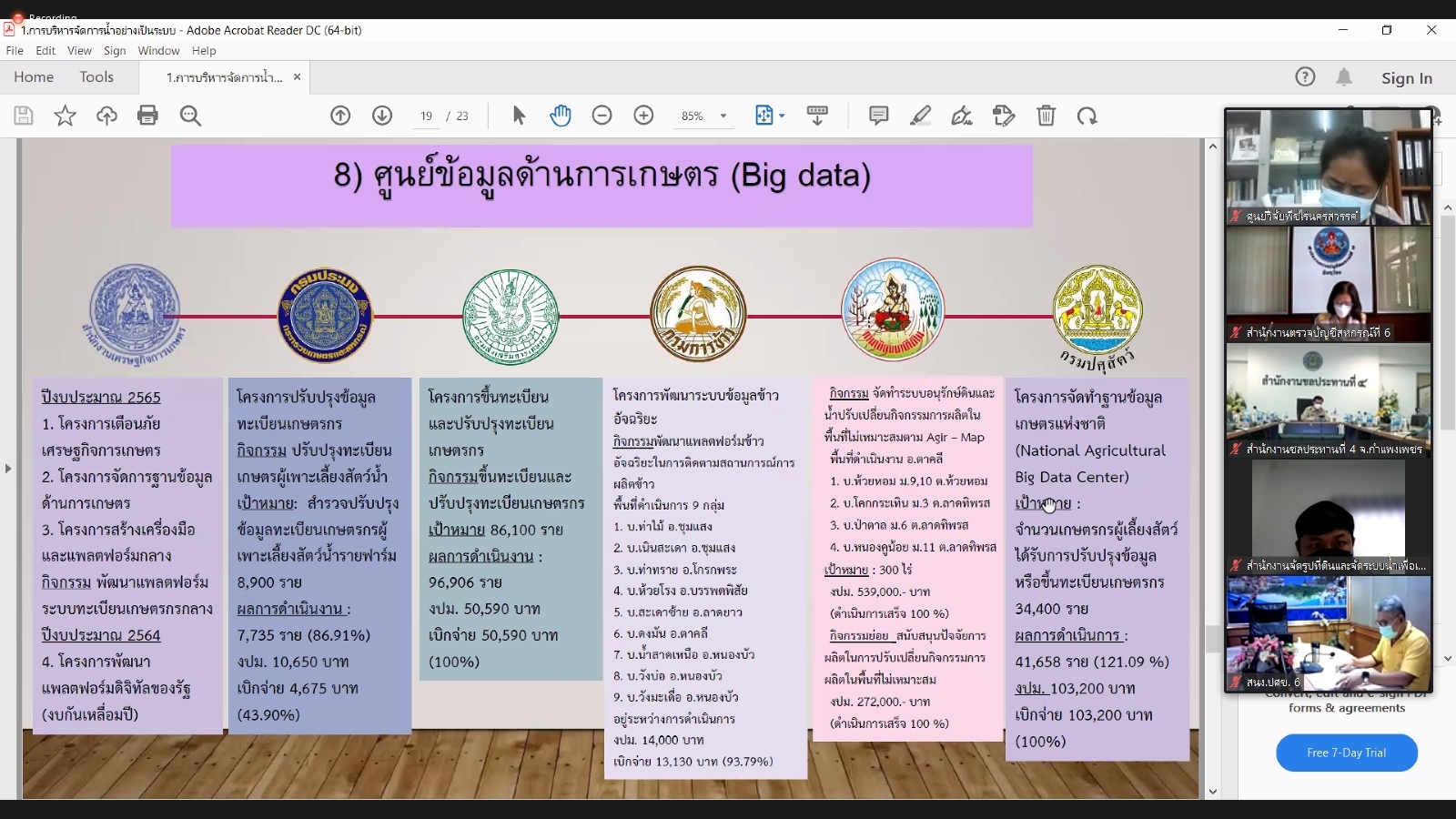The width and height of the screenshot is (1456, 819).
Task: Rotate the page view icon
Action: [1087, 116]
